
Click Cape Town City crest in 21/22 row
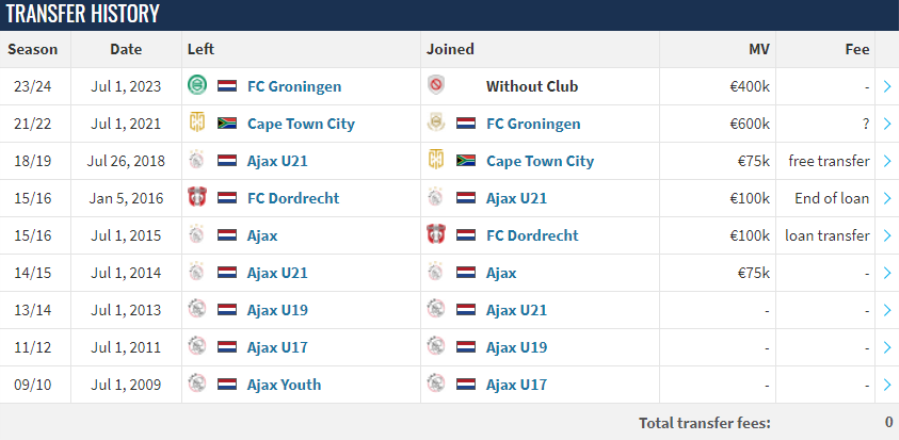pyautogui.click(x=197, y=123)
